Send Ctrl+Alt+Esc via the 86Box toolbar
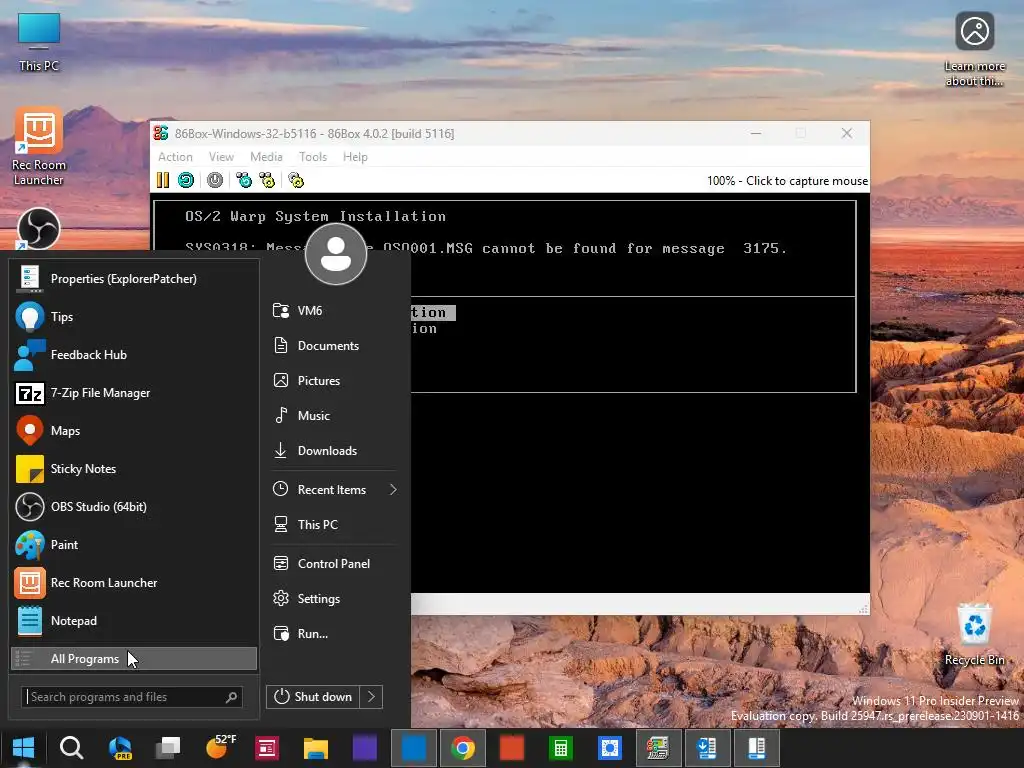This screenshot has width=1024, height=768. point(267,180)
